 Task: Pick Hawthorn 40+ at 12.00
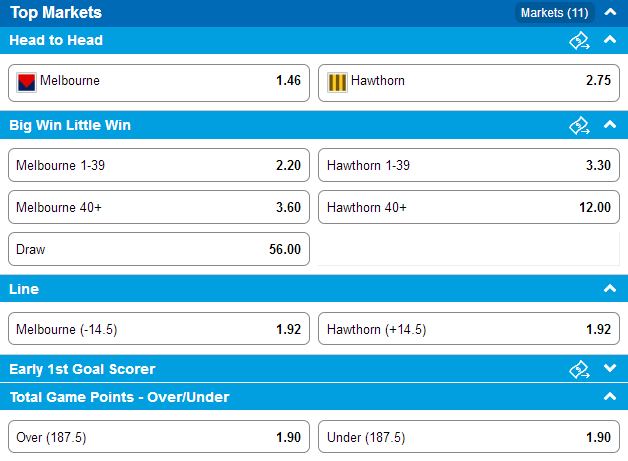(x=469, y=207)
